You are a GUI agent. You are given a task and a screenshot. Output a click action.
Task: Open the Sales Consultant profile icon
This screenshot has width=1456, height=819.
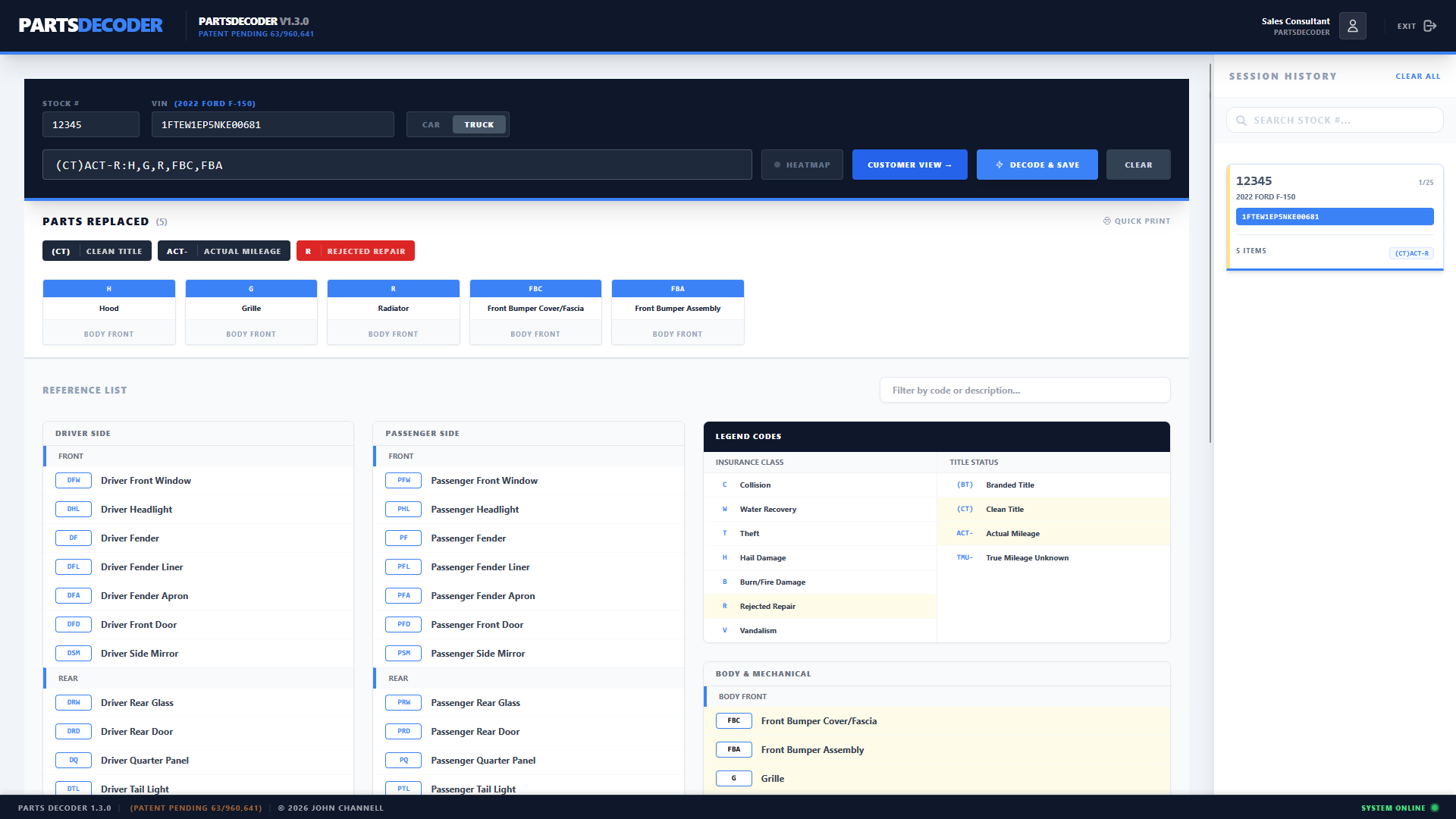(x=1352, y=25)
